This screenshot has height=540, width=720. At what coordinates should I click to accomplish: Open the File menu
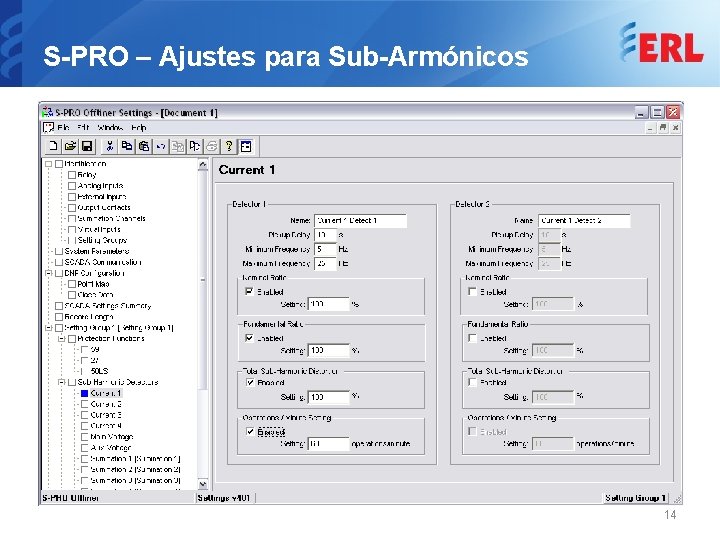[x=63, y=128]
